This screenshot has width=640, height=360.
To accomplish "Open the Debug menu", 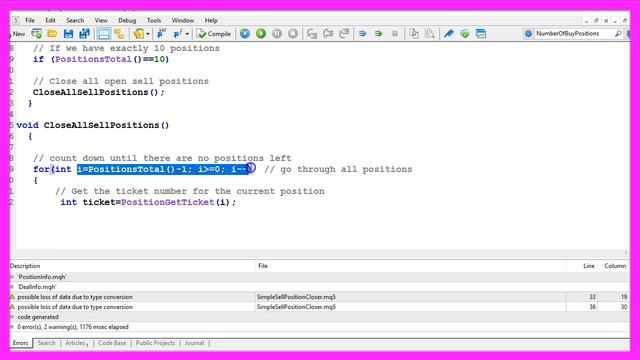I will point(127,20).
